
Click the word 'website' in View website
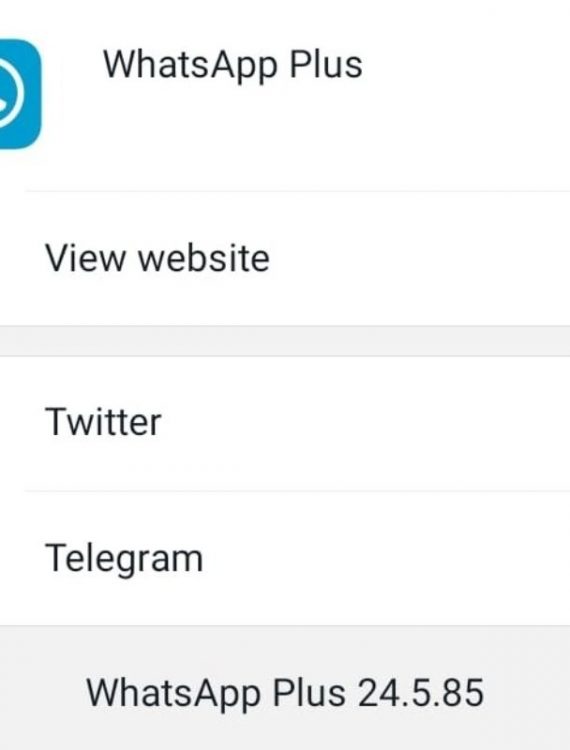coord(204,258)
